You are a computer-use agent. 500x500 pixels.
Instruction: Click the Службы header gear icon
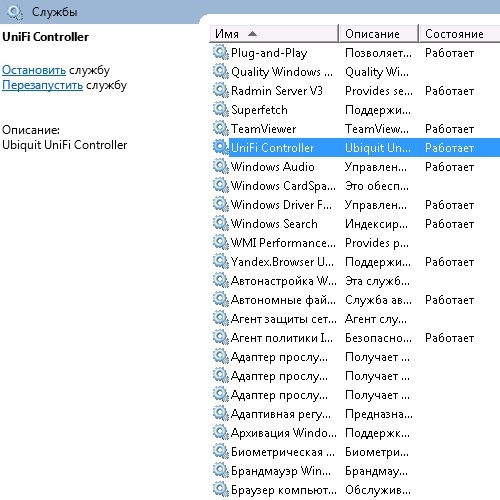(x=15, y=12)
